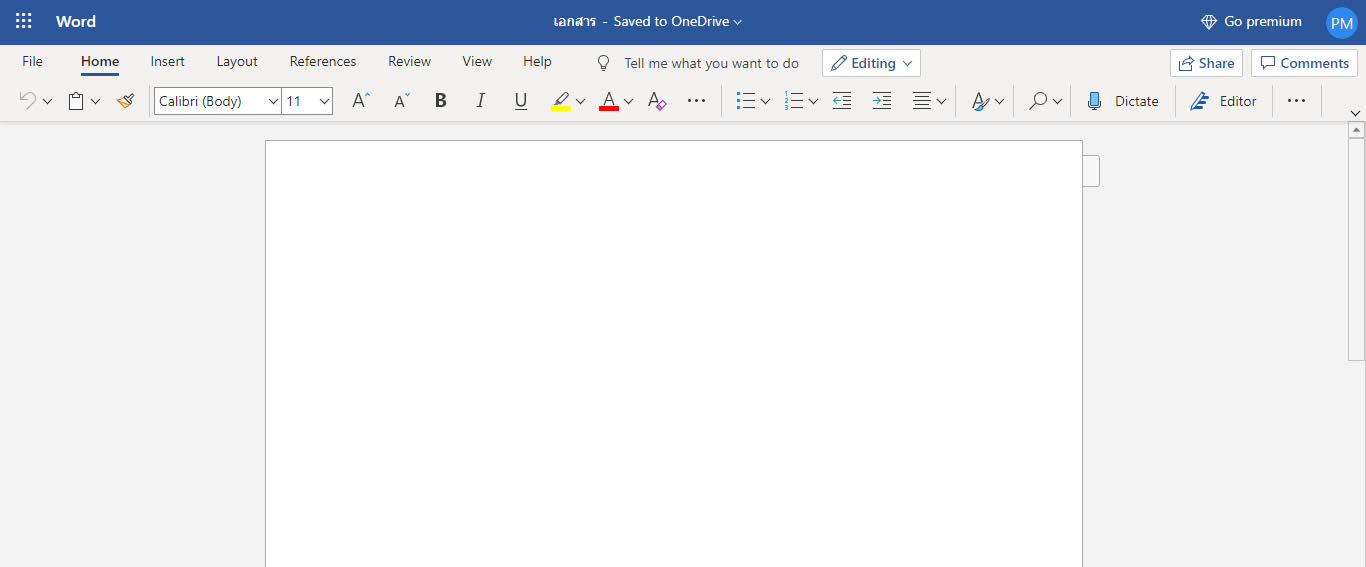This screenshot has height=567, width=1366.
Task: Open the app launcher waffle icon
Action: pyautogui.click(x=24, y=21)
